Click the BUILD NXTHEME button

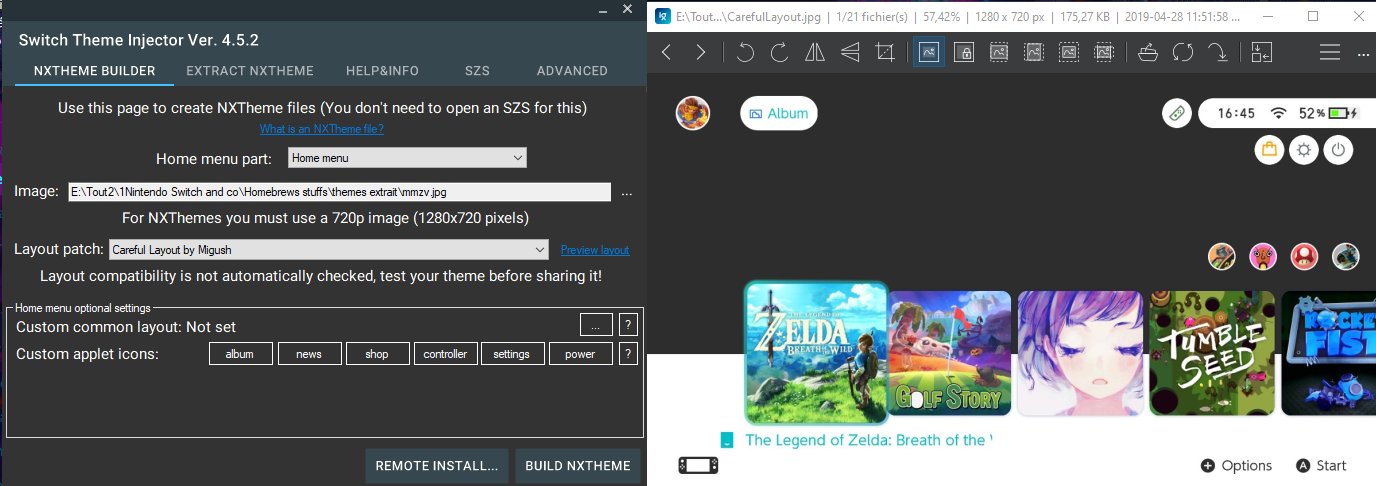click(578, 466)
